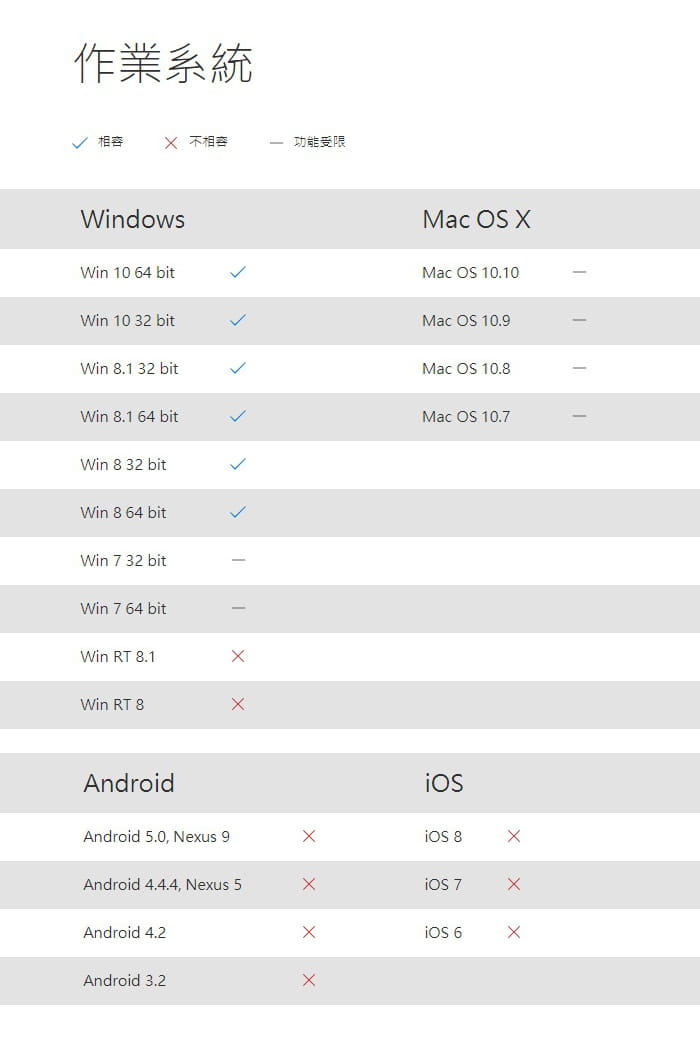
Task: Select the text Win 10 64 bit
Action: [128, 273]
